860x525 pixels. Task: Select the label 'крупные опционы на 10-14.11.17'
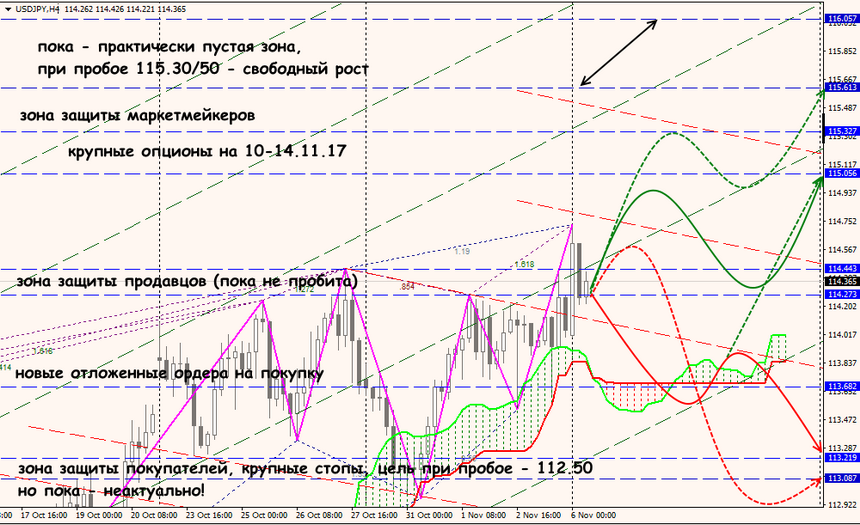pyautogui.click(x=207, y=151)
